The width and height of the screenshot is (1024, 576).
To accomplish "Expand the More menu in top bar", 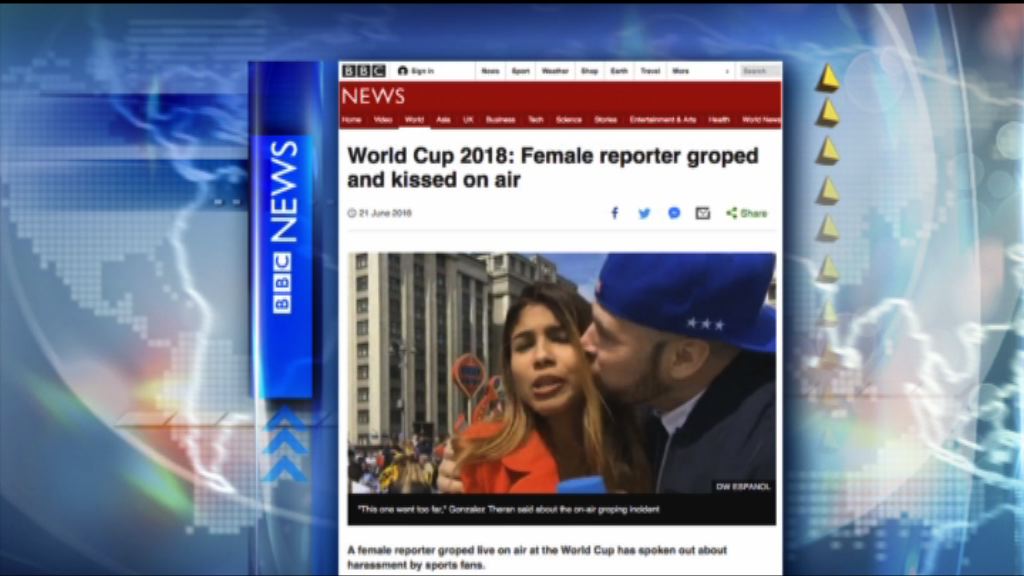I will pos(681,71).
